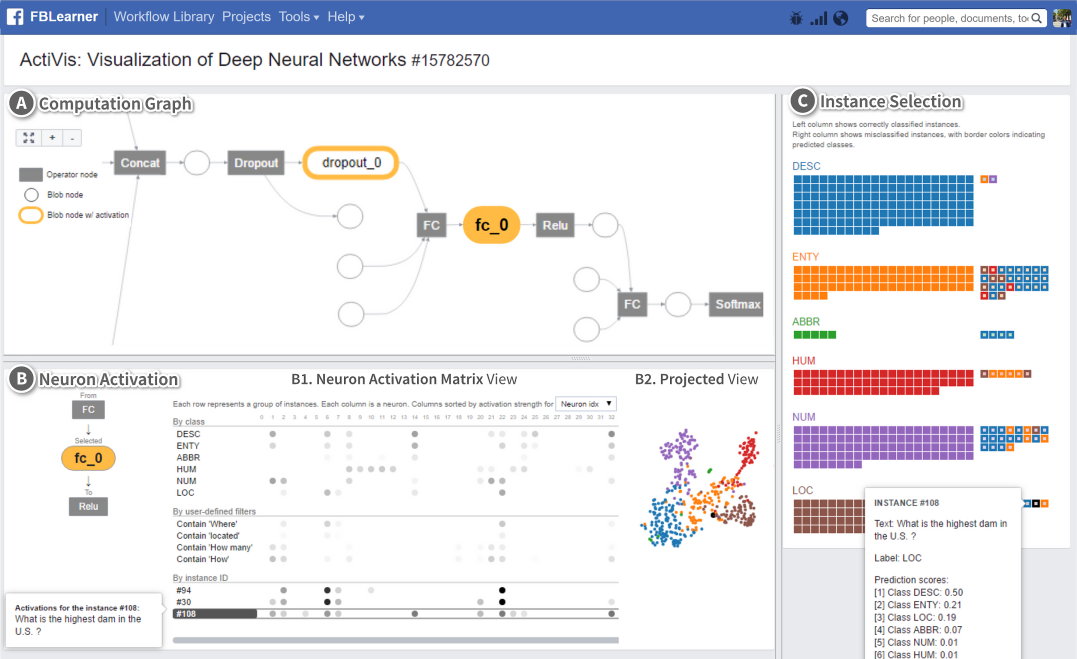This screenshot has width=1077, height=659.
Task: Open the user profile picture
Action: (1062, 18)
